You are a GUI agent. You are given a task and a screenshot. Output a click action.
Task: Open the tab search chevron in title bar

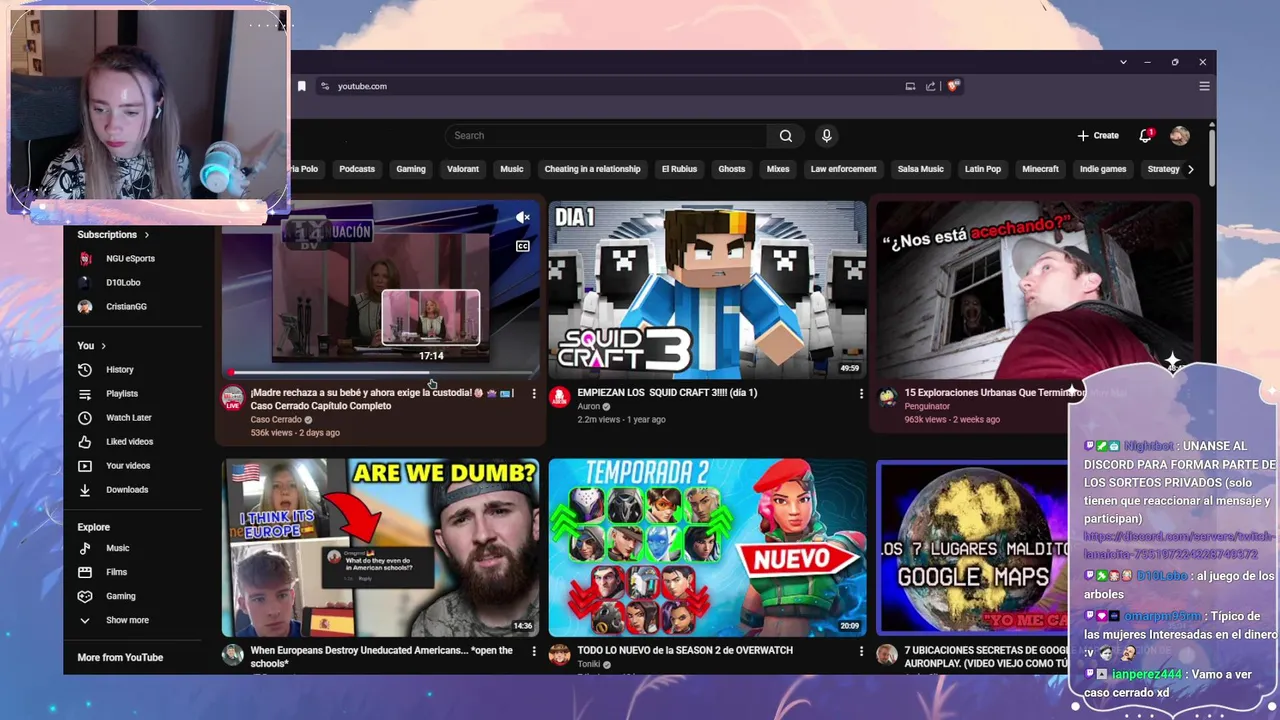click(1123, 62)
